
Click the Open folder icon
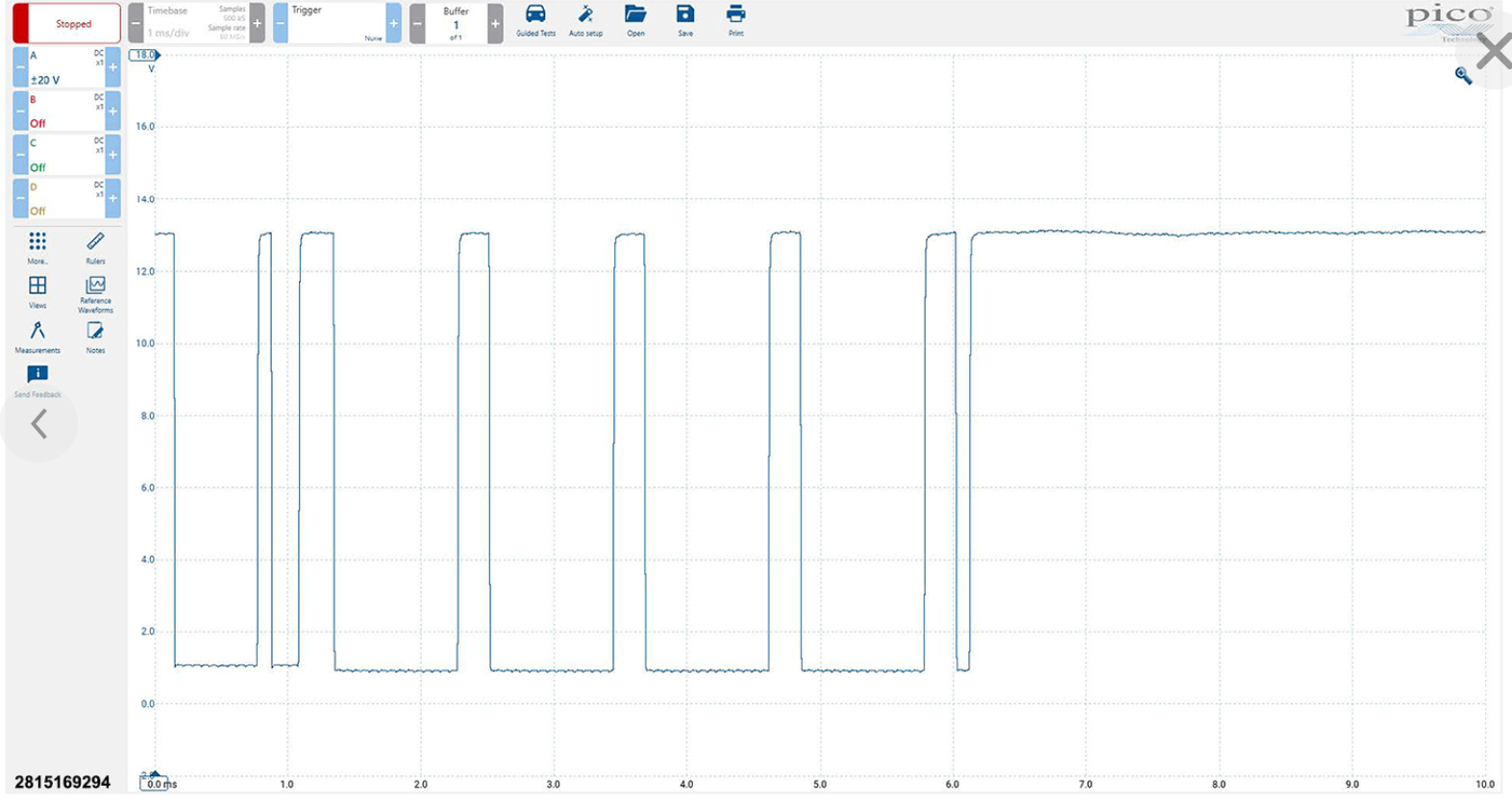pyautogui.click(x=635, y=14)
